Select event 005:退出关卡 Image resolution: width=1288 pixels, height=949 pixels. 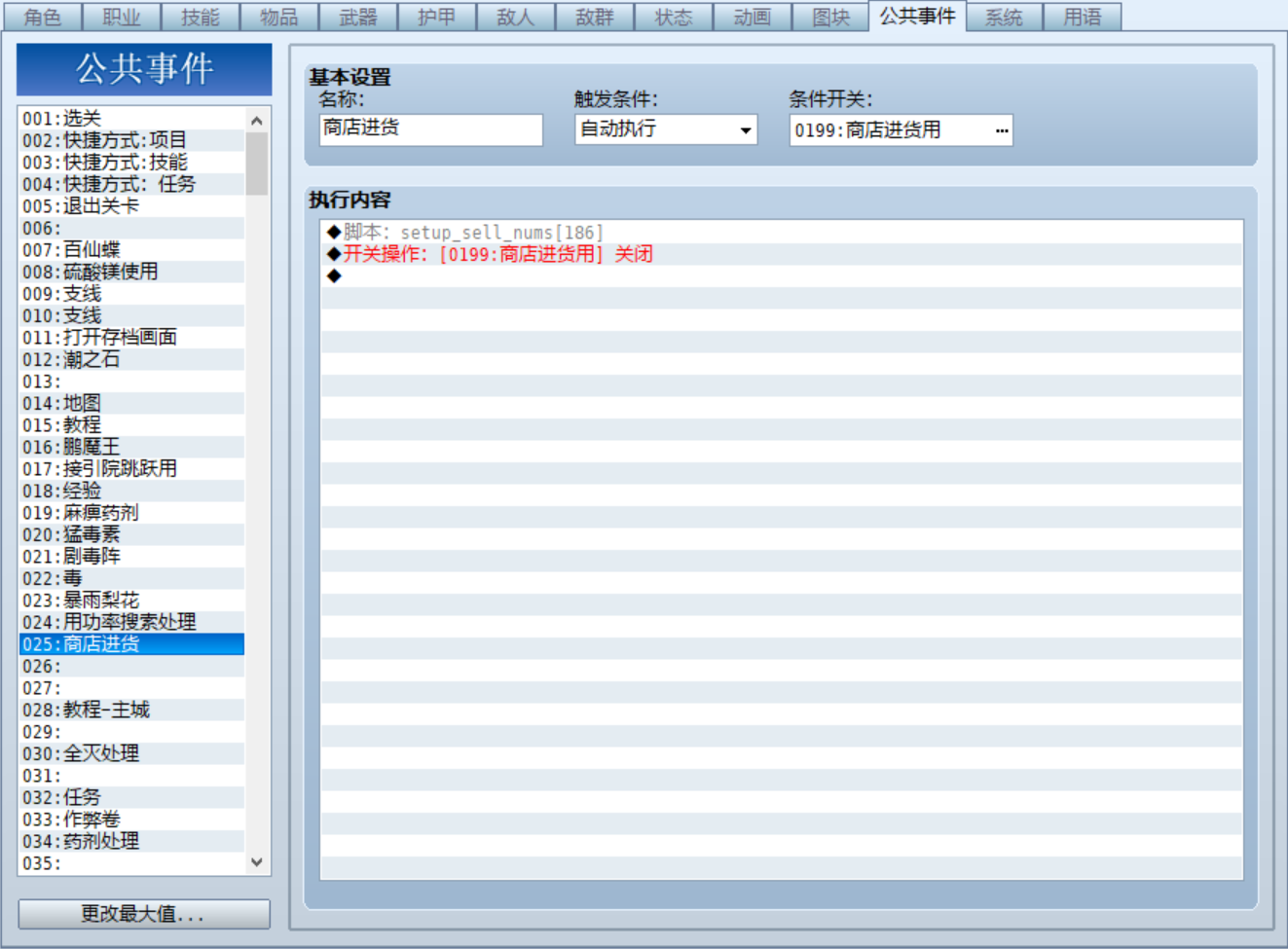pos(131,206)
